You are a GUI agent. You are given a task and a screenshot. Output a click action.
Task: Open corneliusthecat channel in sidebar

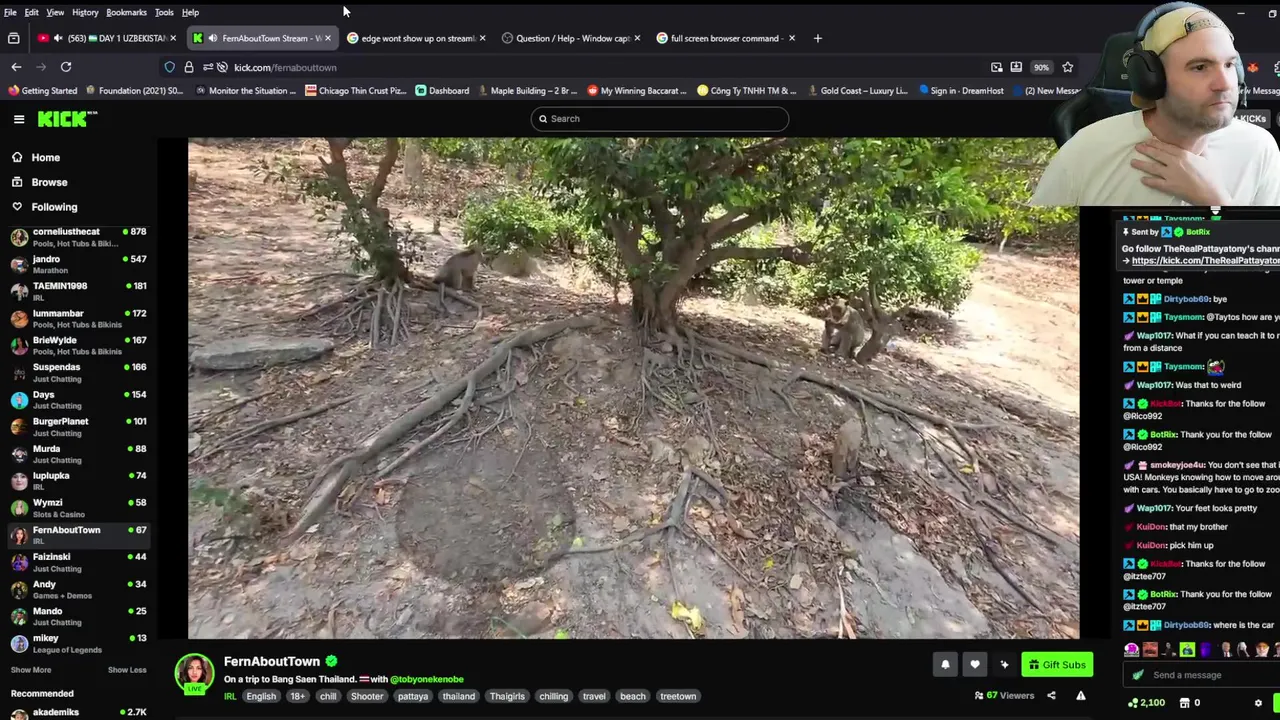tap(78, 237)
